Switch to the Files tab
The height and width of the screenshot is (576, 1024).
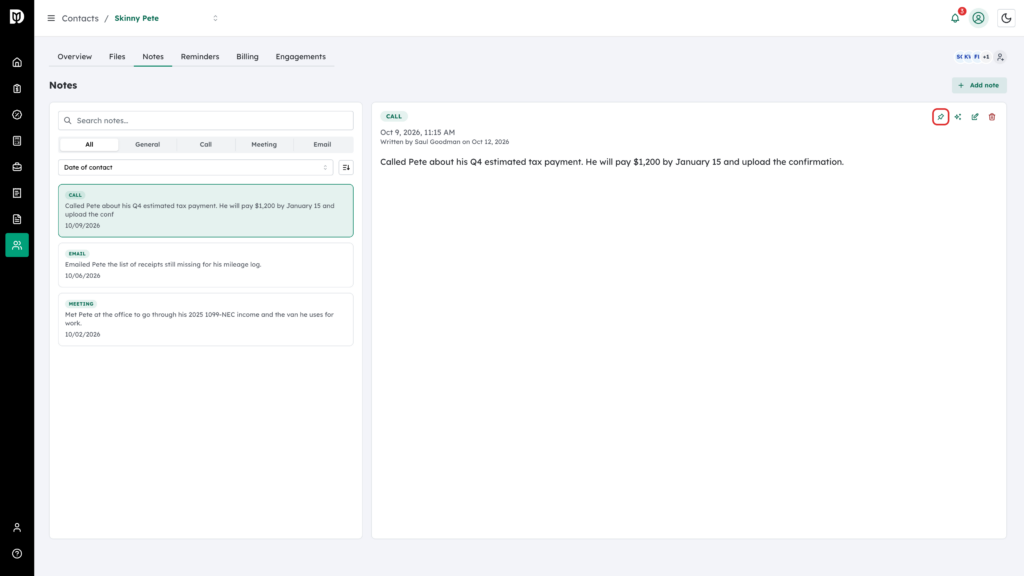coord(117,57)
